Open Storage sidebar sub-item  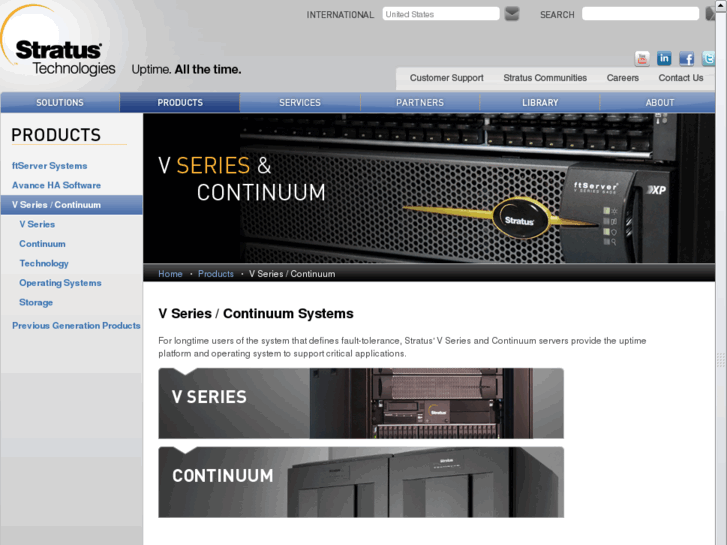coord(36,302)
